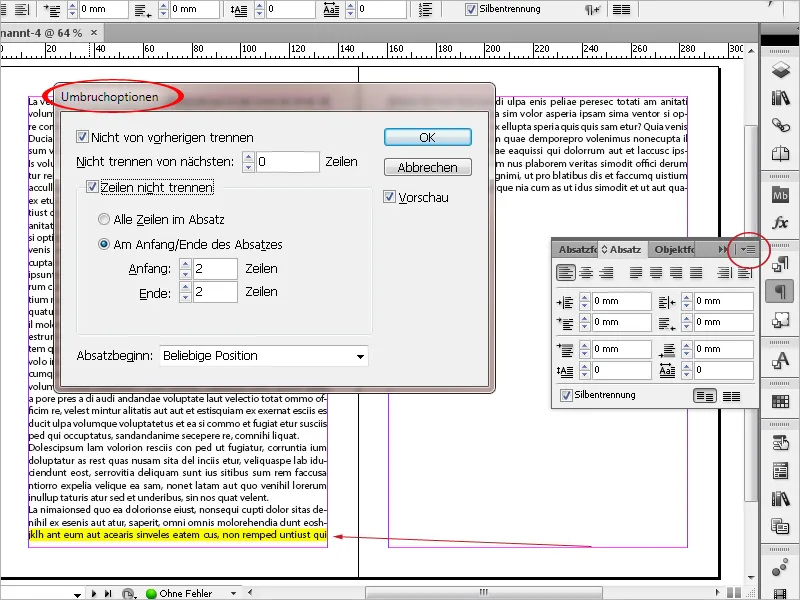Align away from spine in Absatz panel
The image size is (800, 600).
coord(745,272)
